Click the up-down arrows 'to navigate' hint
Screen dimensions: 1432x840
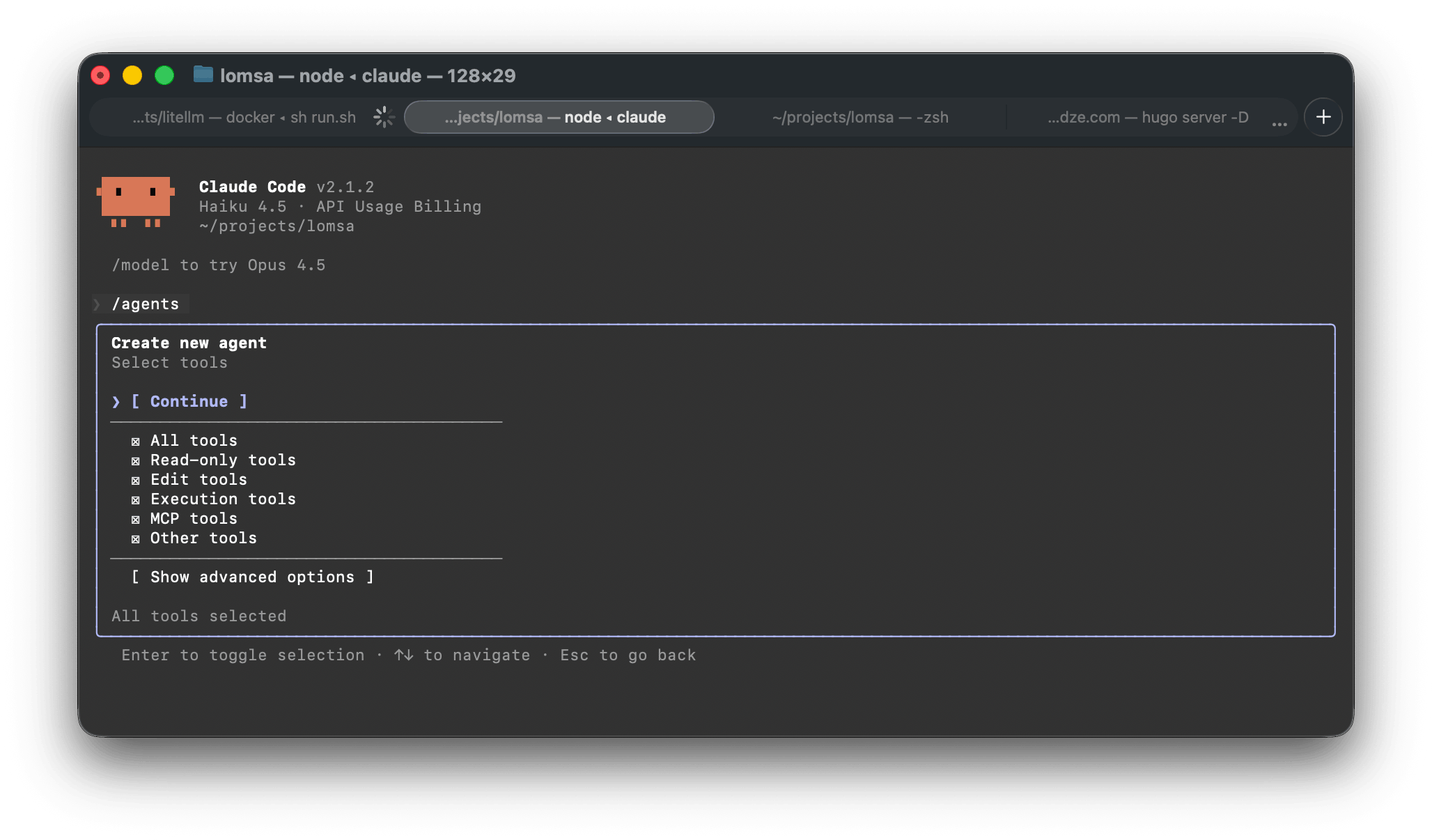point(462,655)
